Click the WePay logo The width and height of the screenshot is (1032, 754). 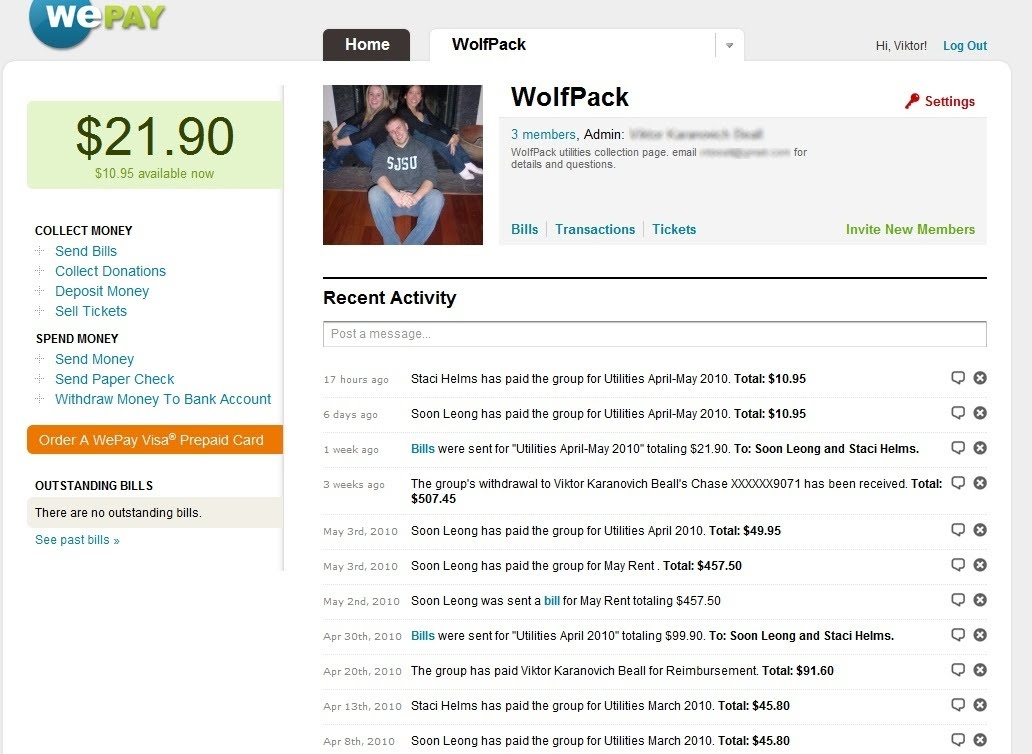tap(97, 22)
